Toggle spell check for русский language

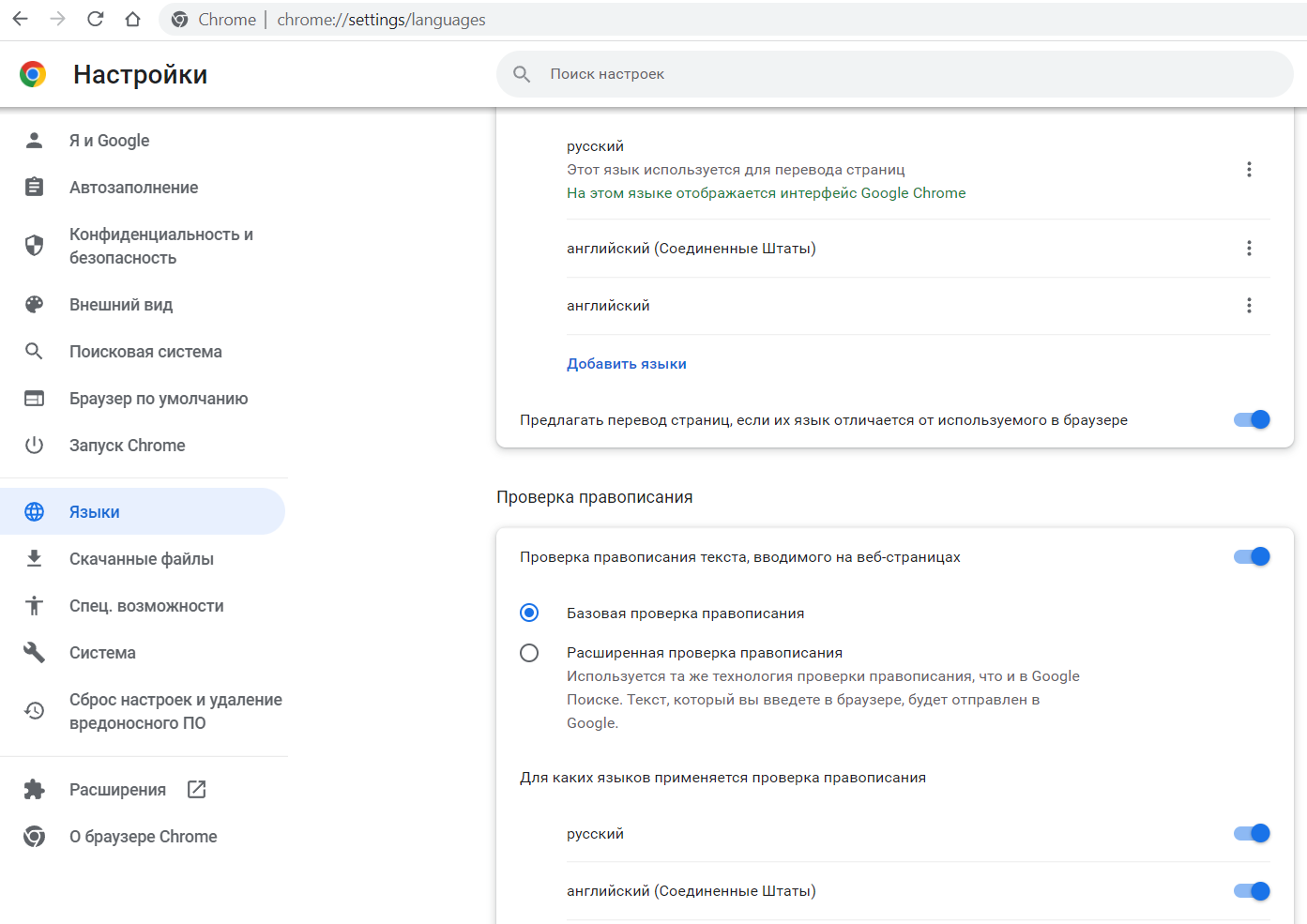pos(1252,834)
